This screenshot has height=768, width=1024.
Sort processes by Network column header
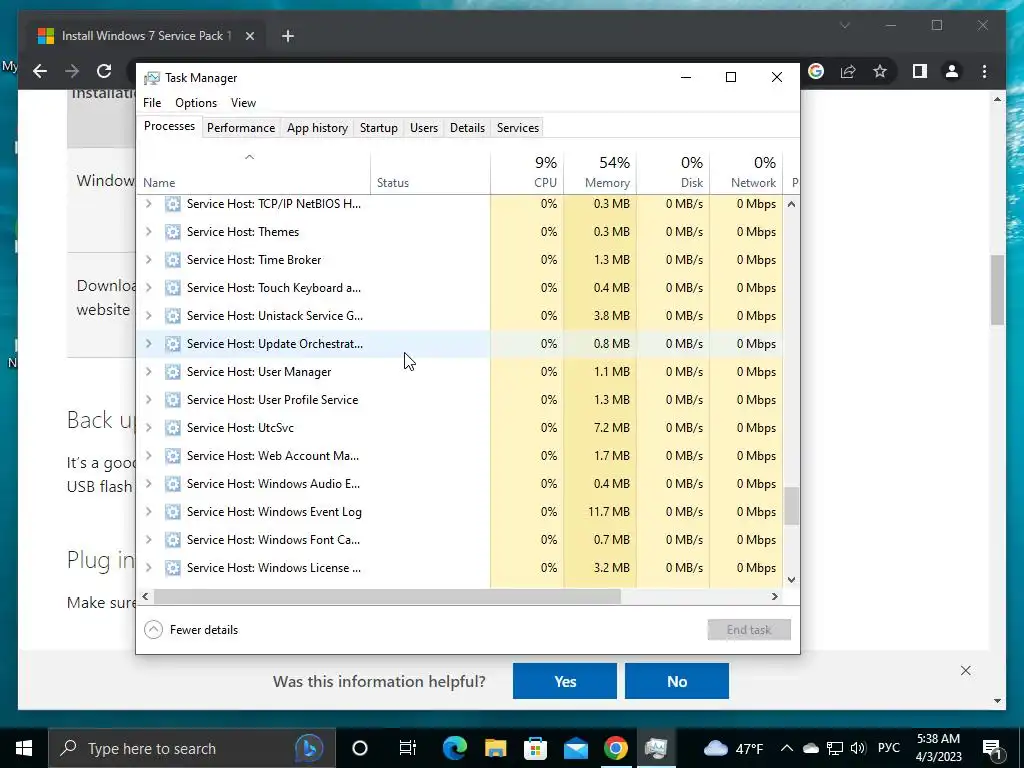tap(746, 173)
